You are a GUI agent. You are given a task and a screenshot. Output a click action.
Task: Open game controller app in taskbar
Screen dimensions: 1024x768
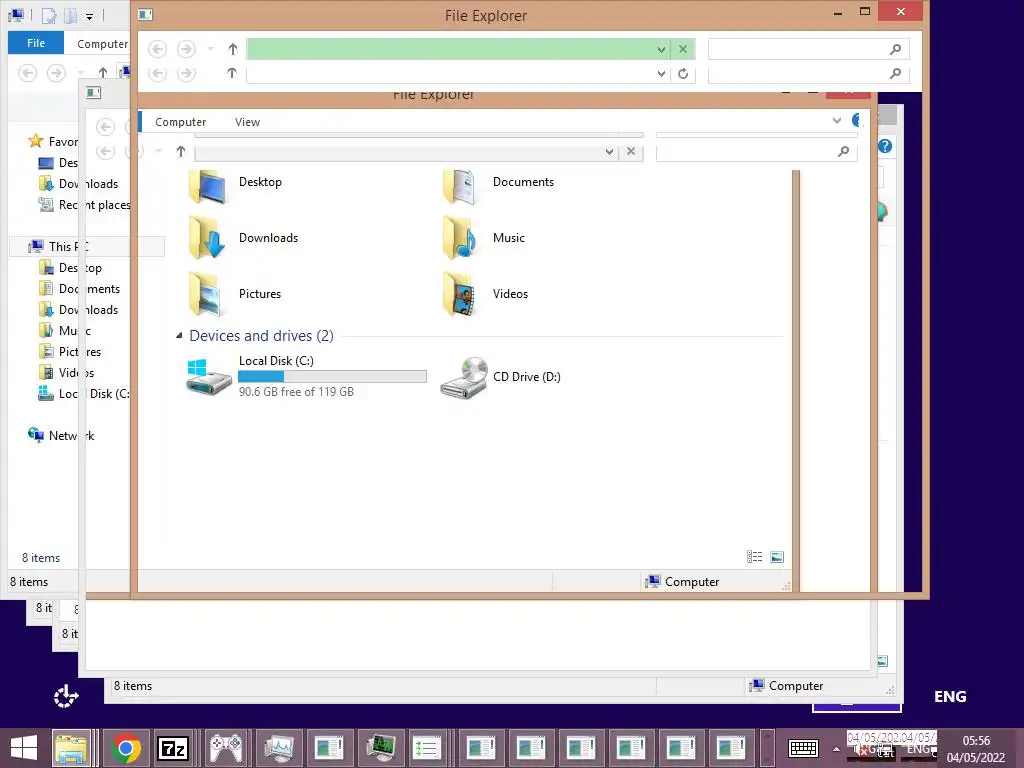click(x=226, y=748)
